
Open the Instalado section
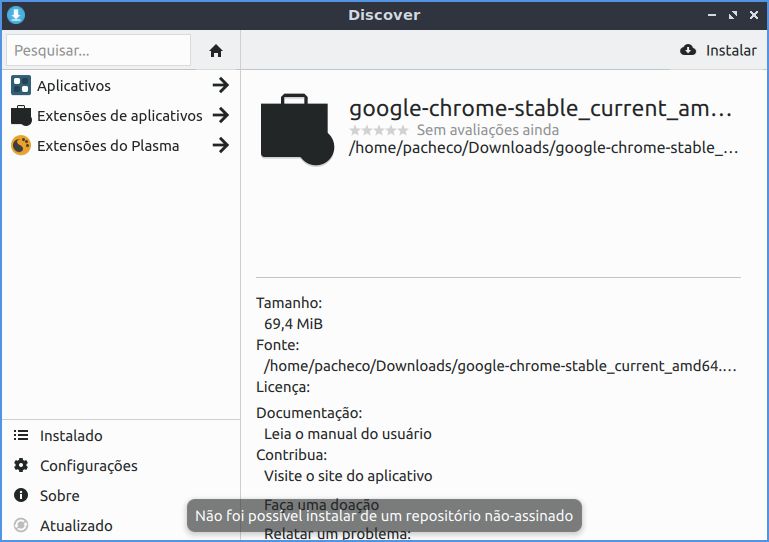[121, 436]
